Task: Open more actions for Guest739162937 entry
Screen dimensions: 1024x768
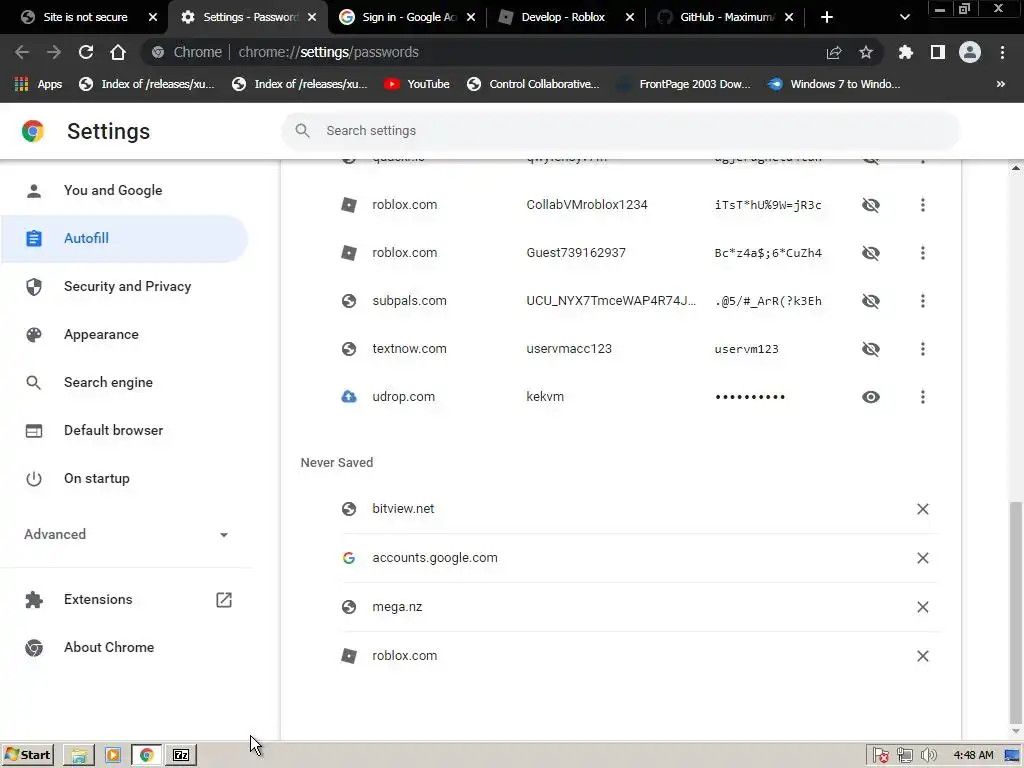Action: click(923, 253)
